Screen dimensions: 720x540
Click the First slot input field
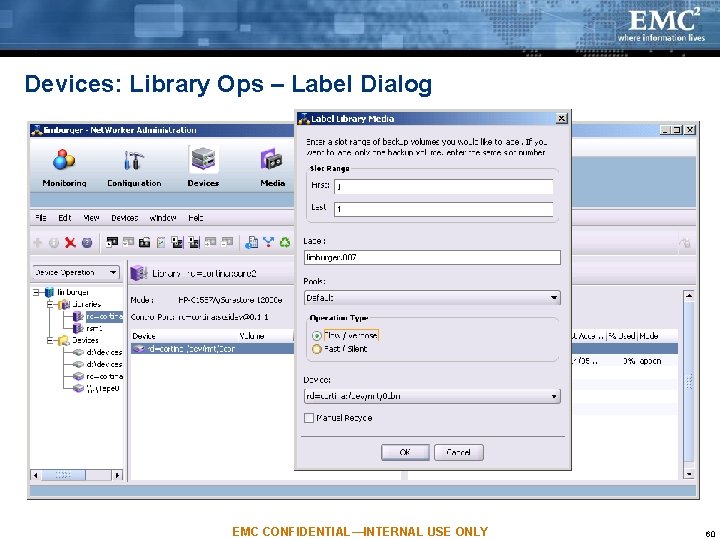pyautogui.click(x=444, y=186)
